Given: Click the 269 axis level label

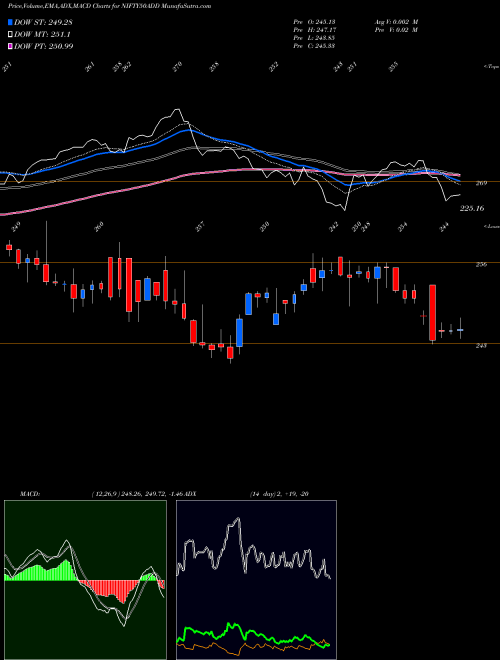Looking at the screenshot, I should click(481, 183).
